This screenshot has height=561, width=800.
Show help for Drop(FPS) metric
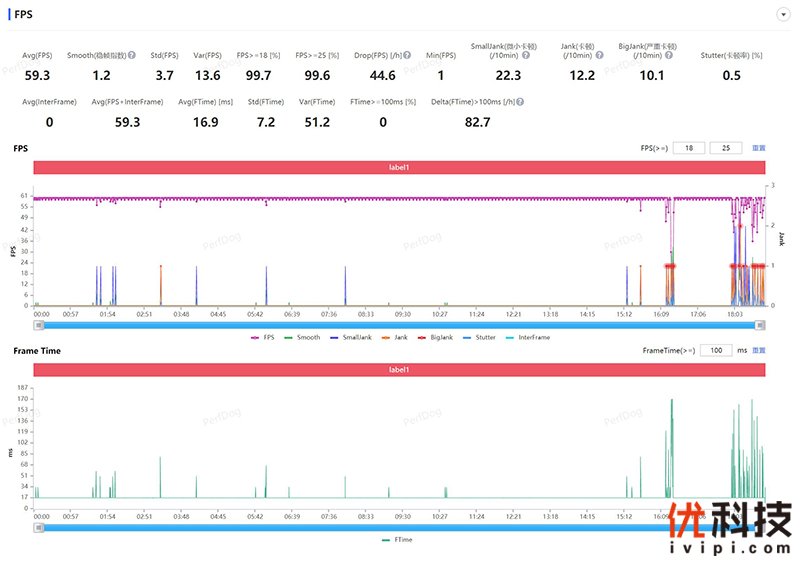click(x=407, y=55)
